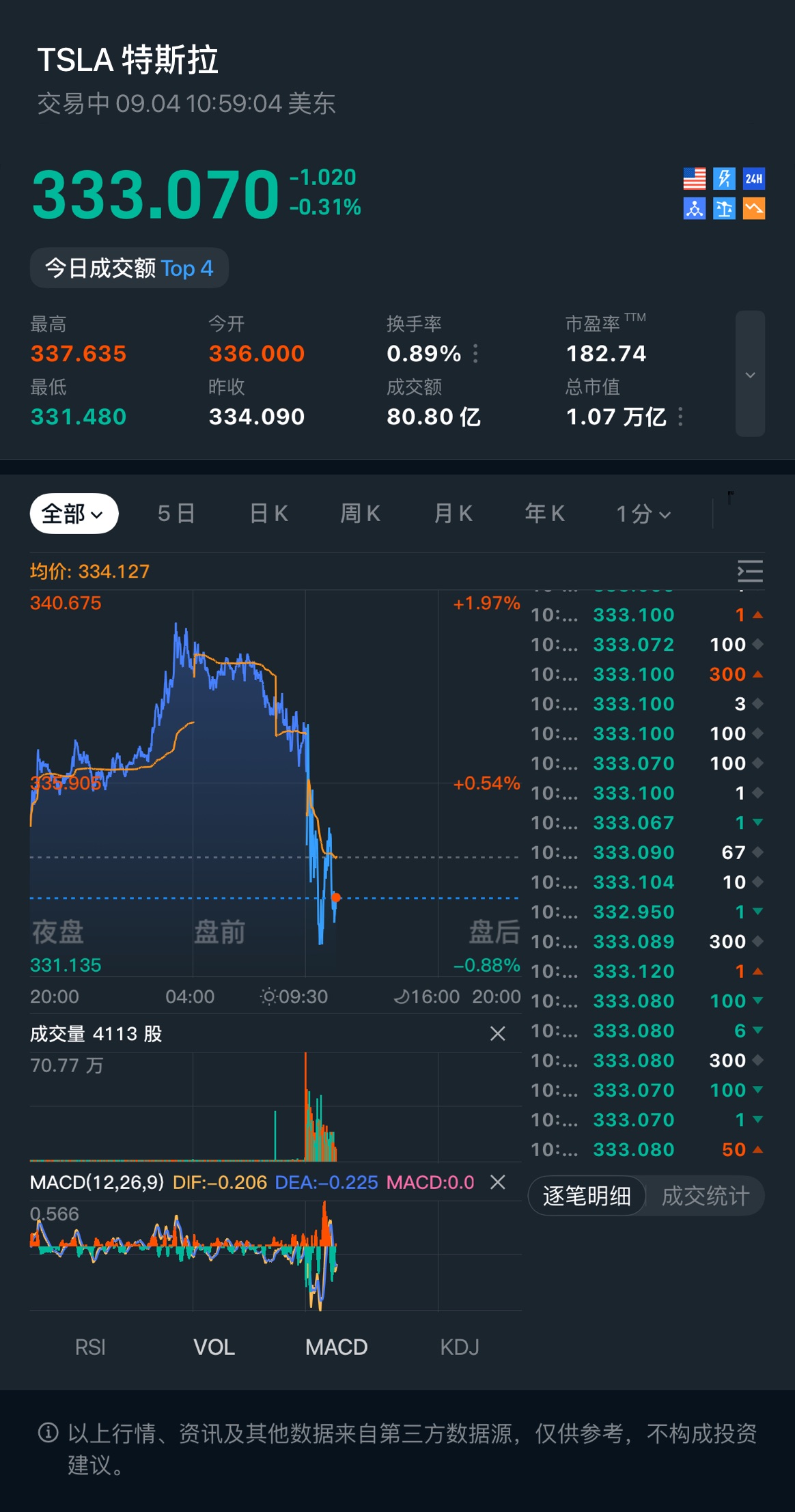This screenshot has width=795, height=1512.
Task: Tap the 最高 value 337.635
Action: point(79,354)
